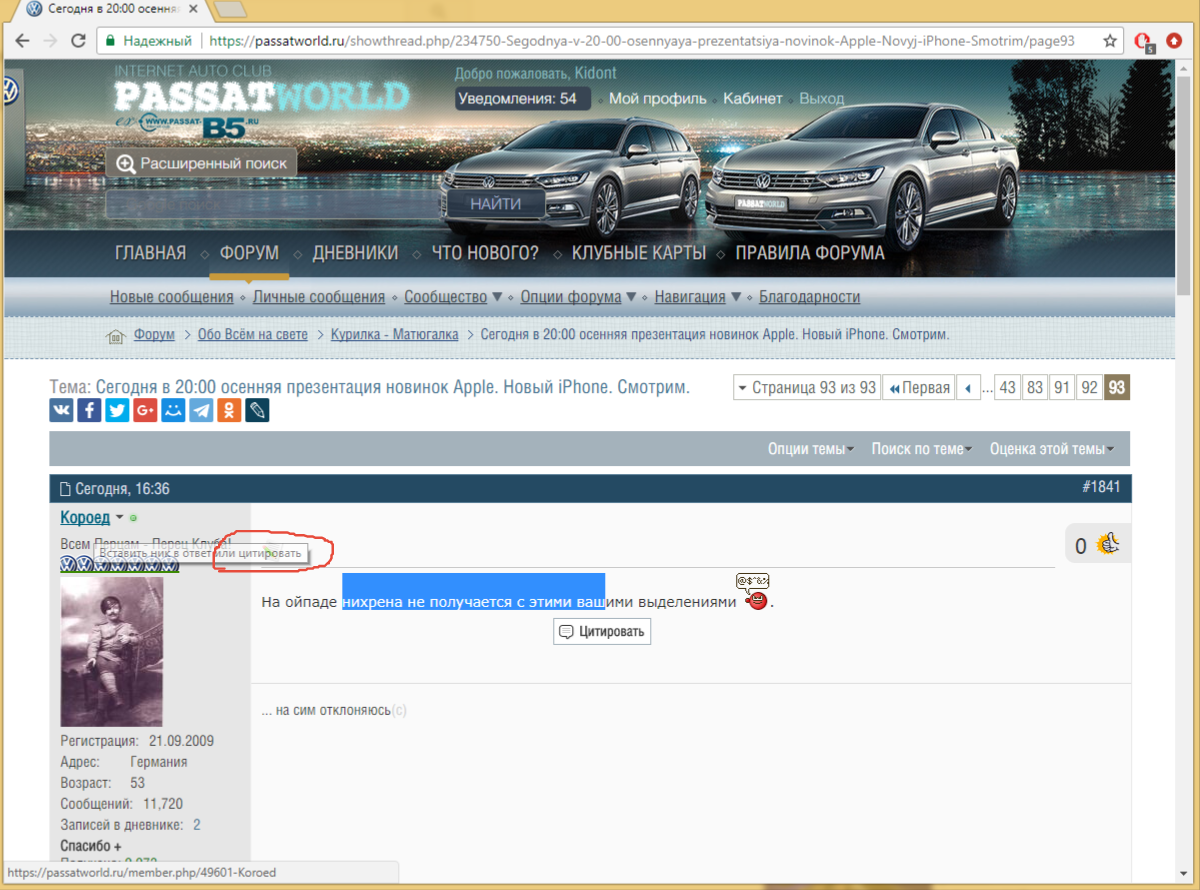Share the thread via Telegram
This screenshot has height=890, width=1200.
click(201, 410)
